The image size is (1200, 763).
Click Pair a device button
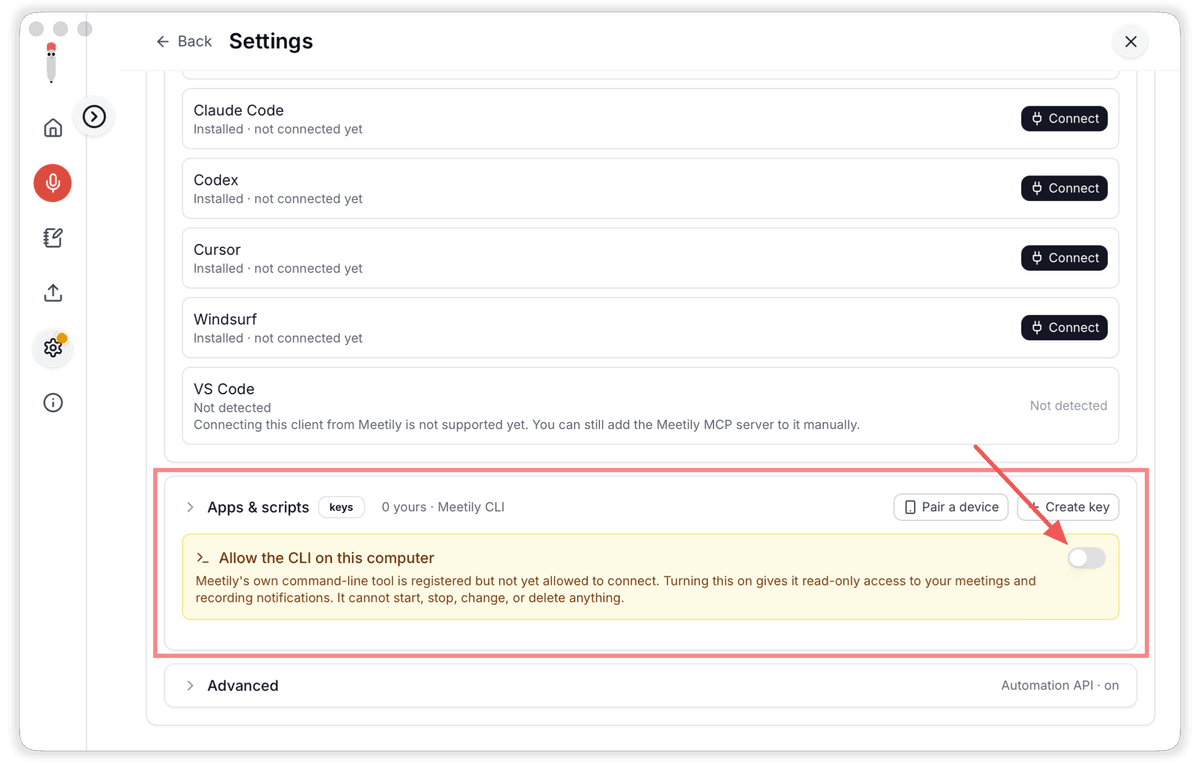951,507
